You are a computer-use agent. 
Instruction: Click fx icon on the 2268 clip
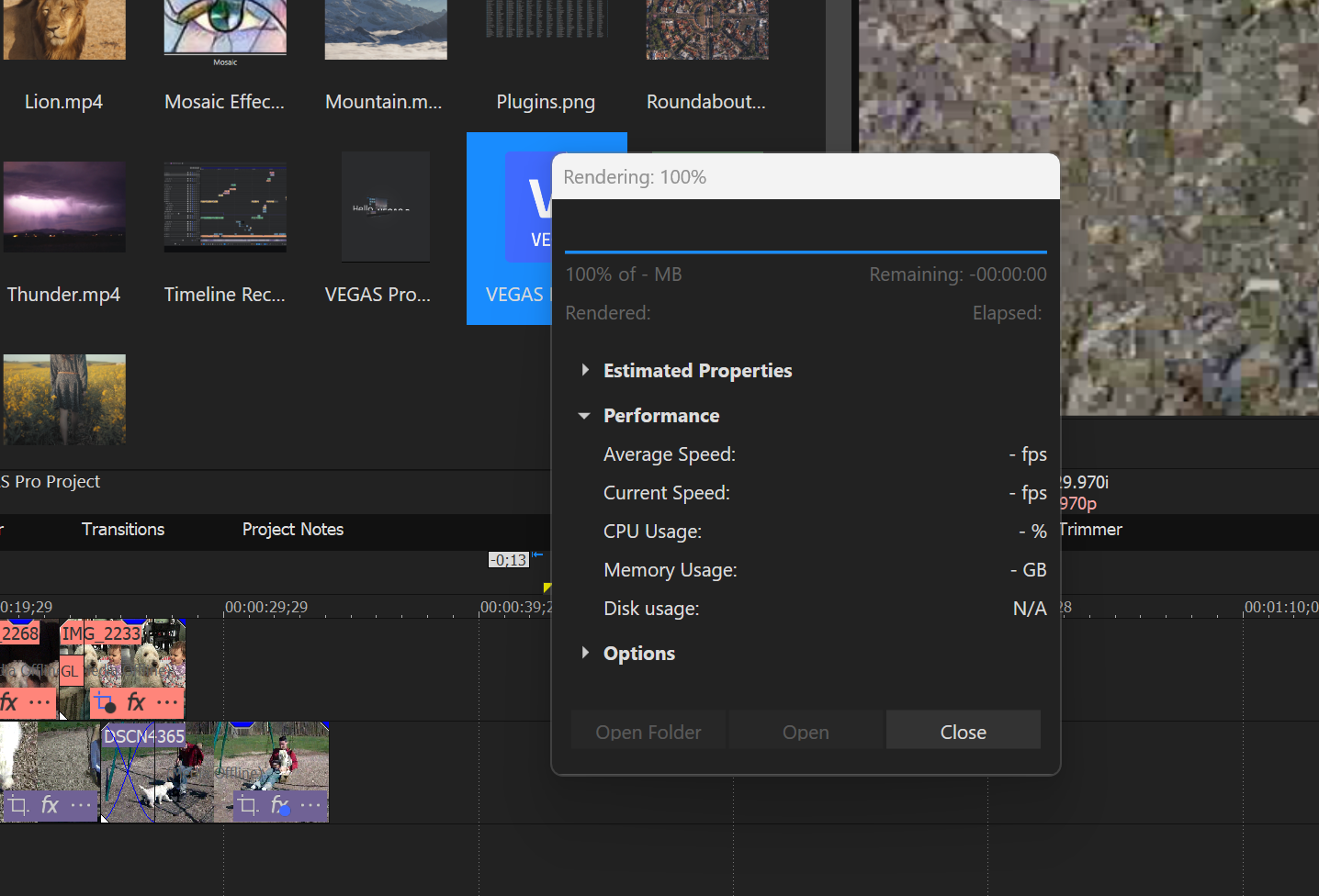(x=10, y=703)
